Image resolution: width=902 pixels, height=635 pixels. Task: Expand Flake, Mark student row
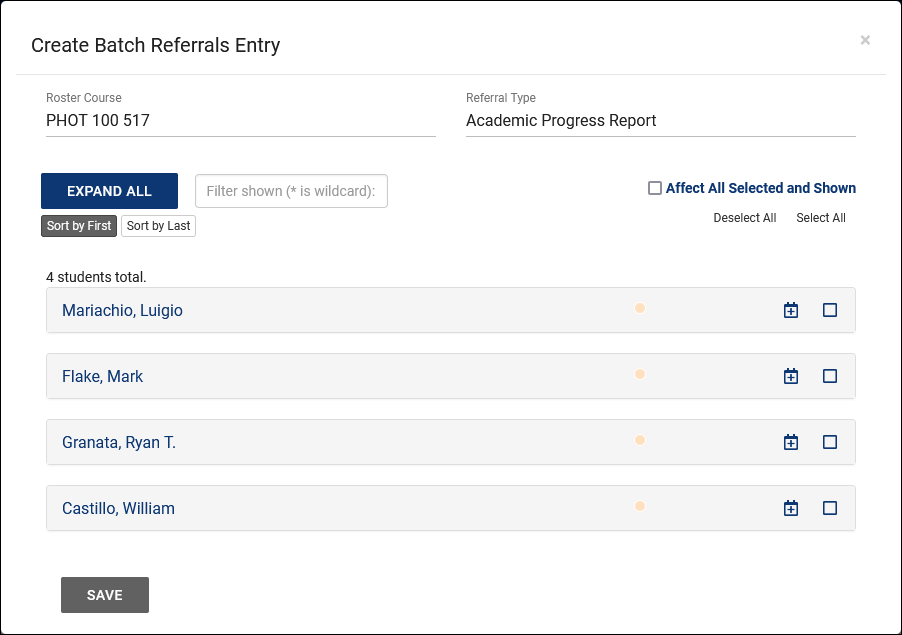tap(102, 377)
